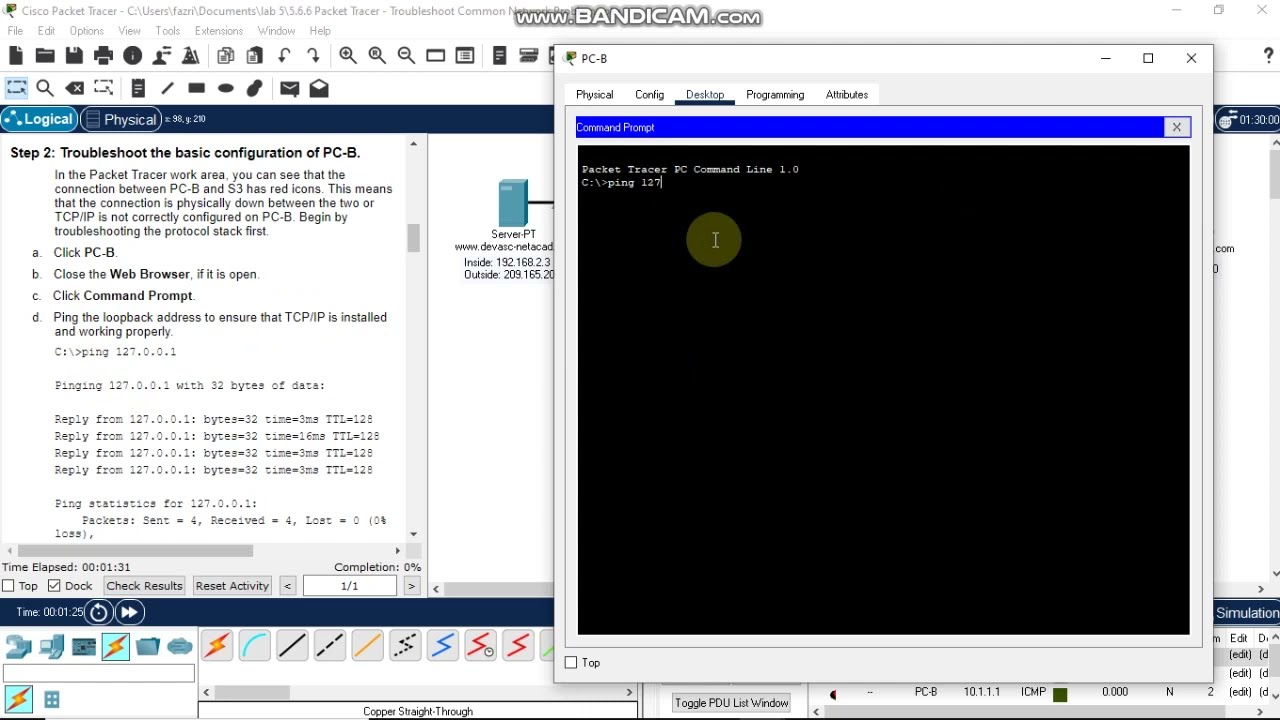
Task: Go to next instruction page
Action: pos(411,586)
